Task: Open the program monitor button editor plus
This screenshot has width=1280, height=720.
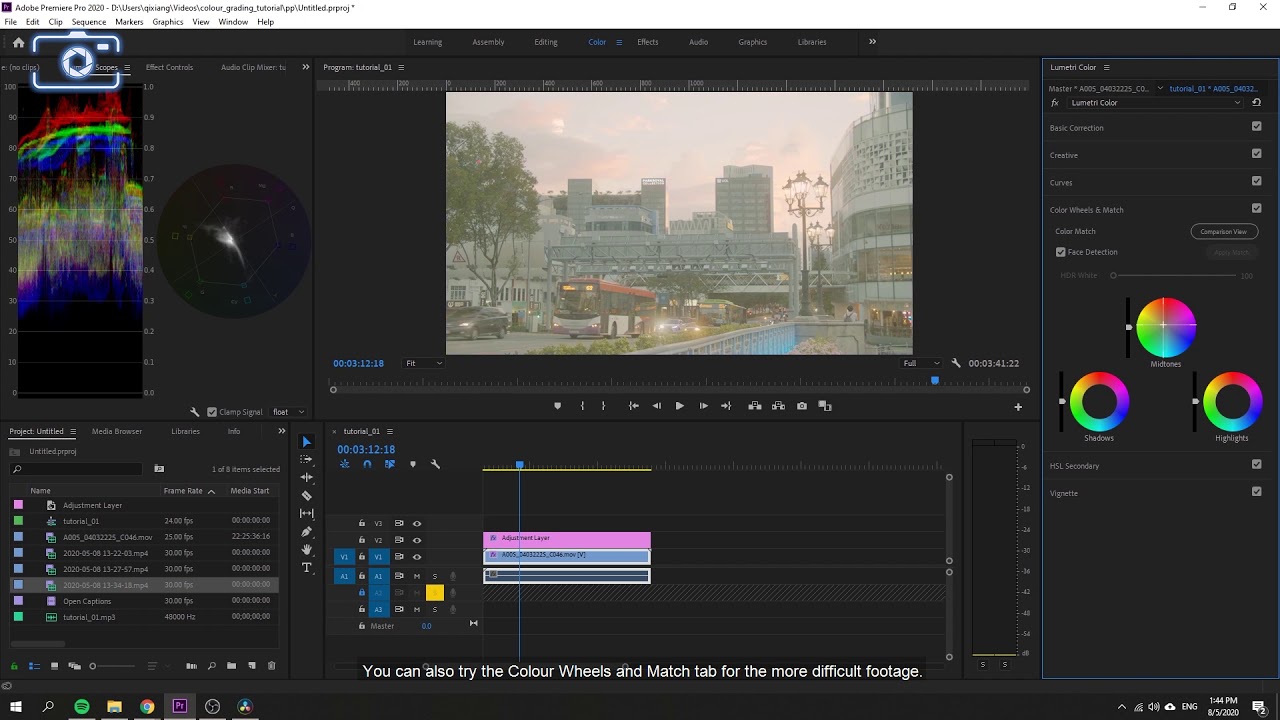Action: click(1018, 407)
